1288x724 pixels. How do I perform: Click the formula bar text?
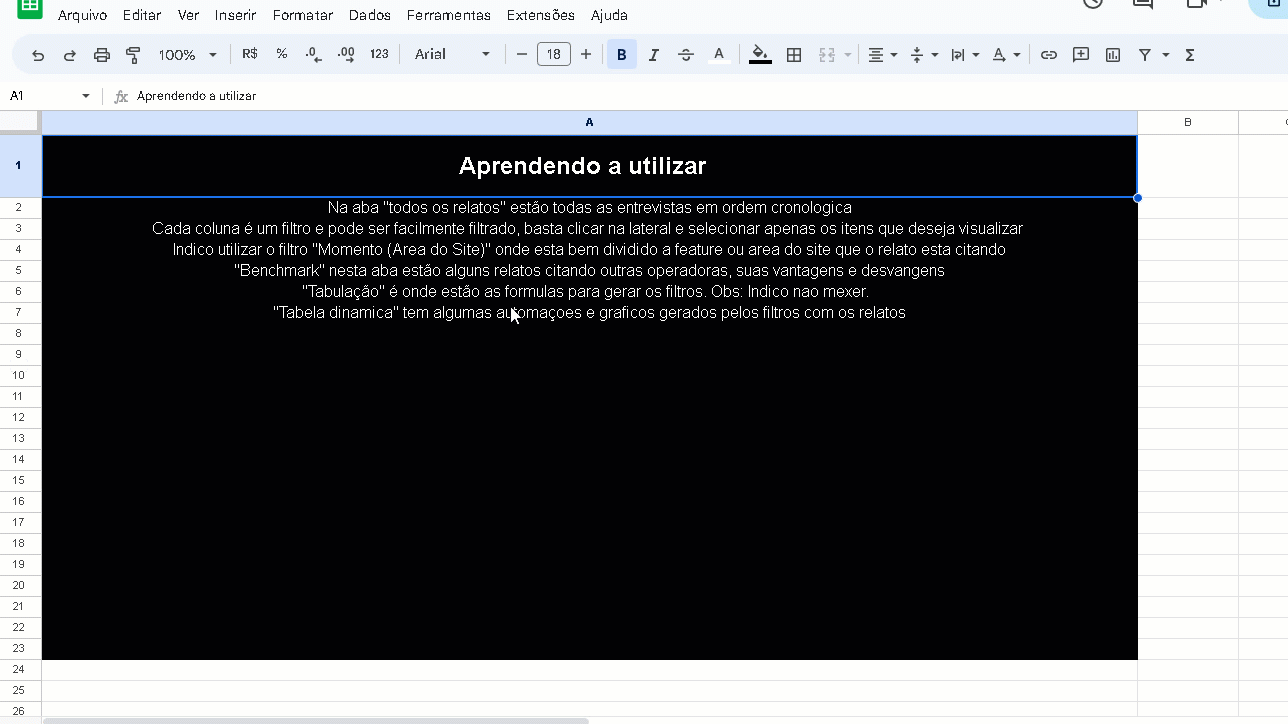click(x=197, y=96)
